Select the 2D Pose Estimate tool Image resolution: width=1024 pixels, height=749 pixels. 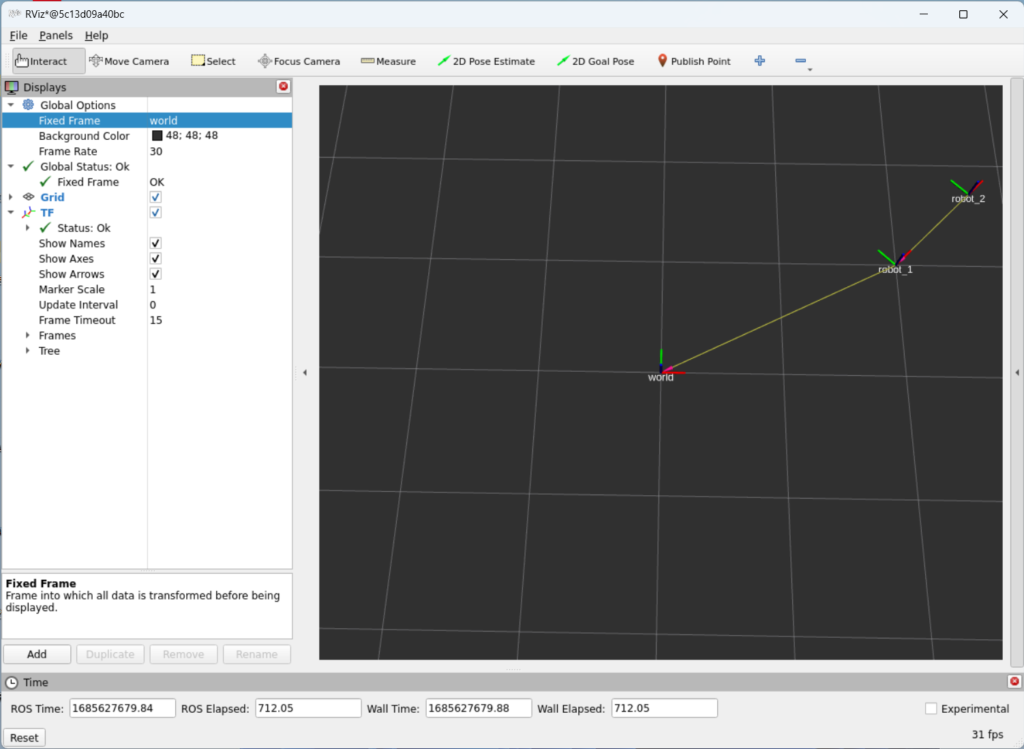[486, 61]
